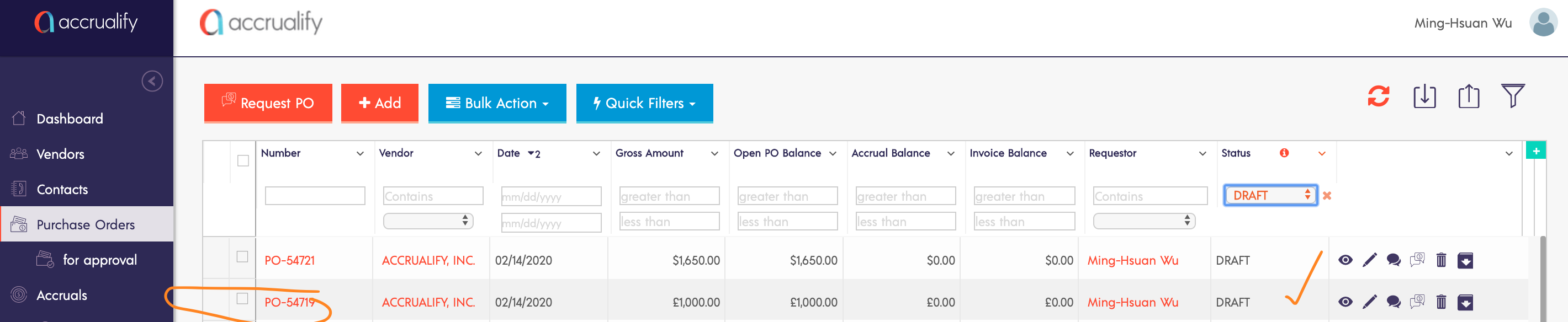The height and width of the screenshot is (322, 1568).
Task: Delete PO-54719 using the trash icon
Action: (1441, 302)
